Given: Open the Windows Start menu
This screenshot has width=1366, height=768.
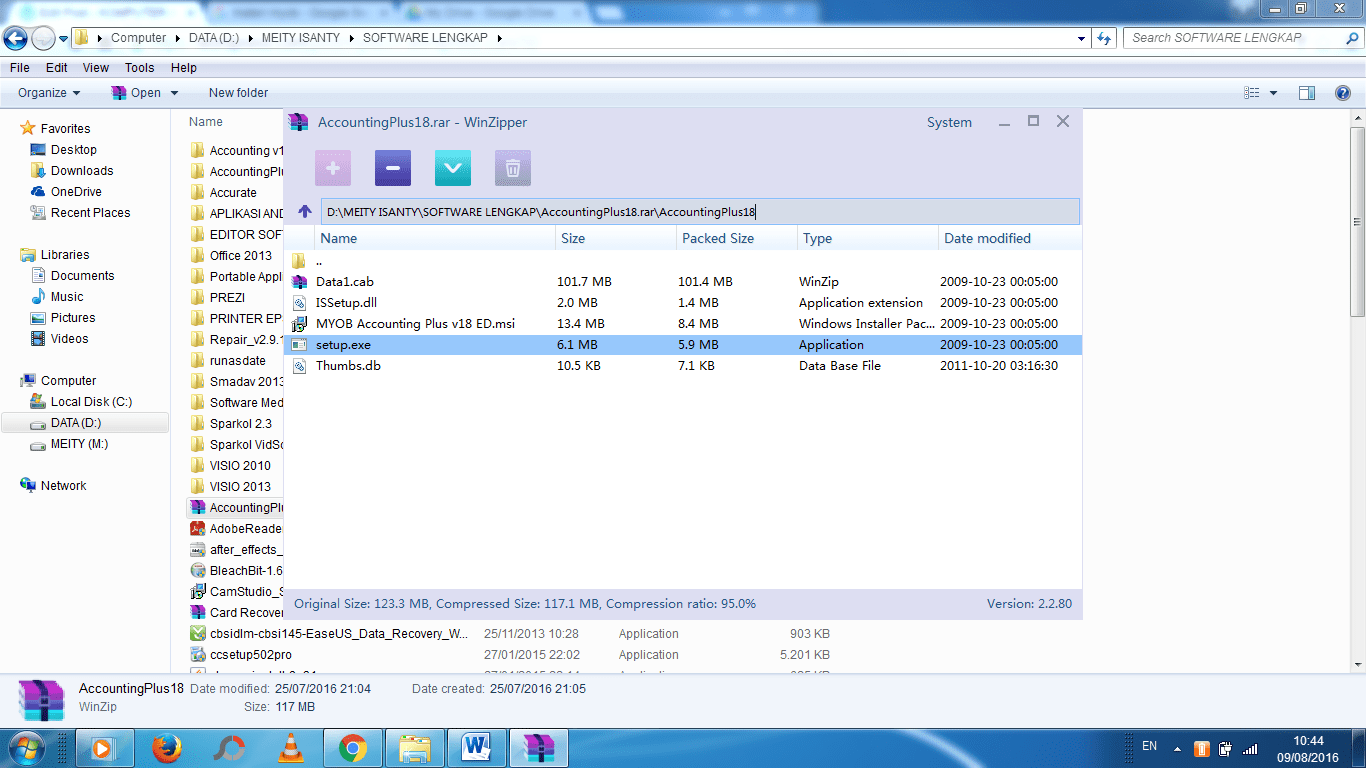Looking at the screenshot, I should pyautogui.click(x=24, y=748).
